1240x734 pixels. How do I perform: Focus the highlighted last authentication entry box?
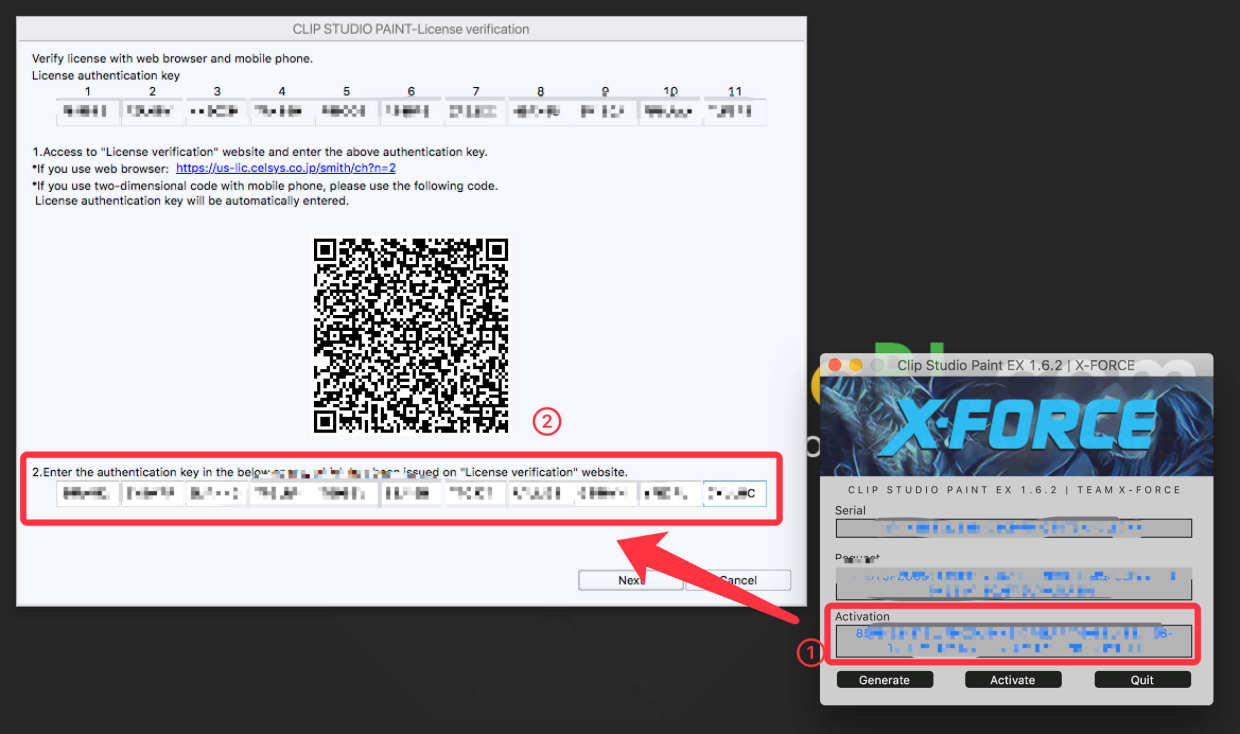[x=735, y=493]
